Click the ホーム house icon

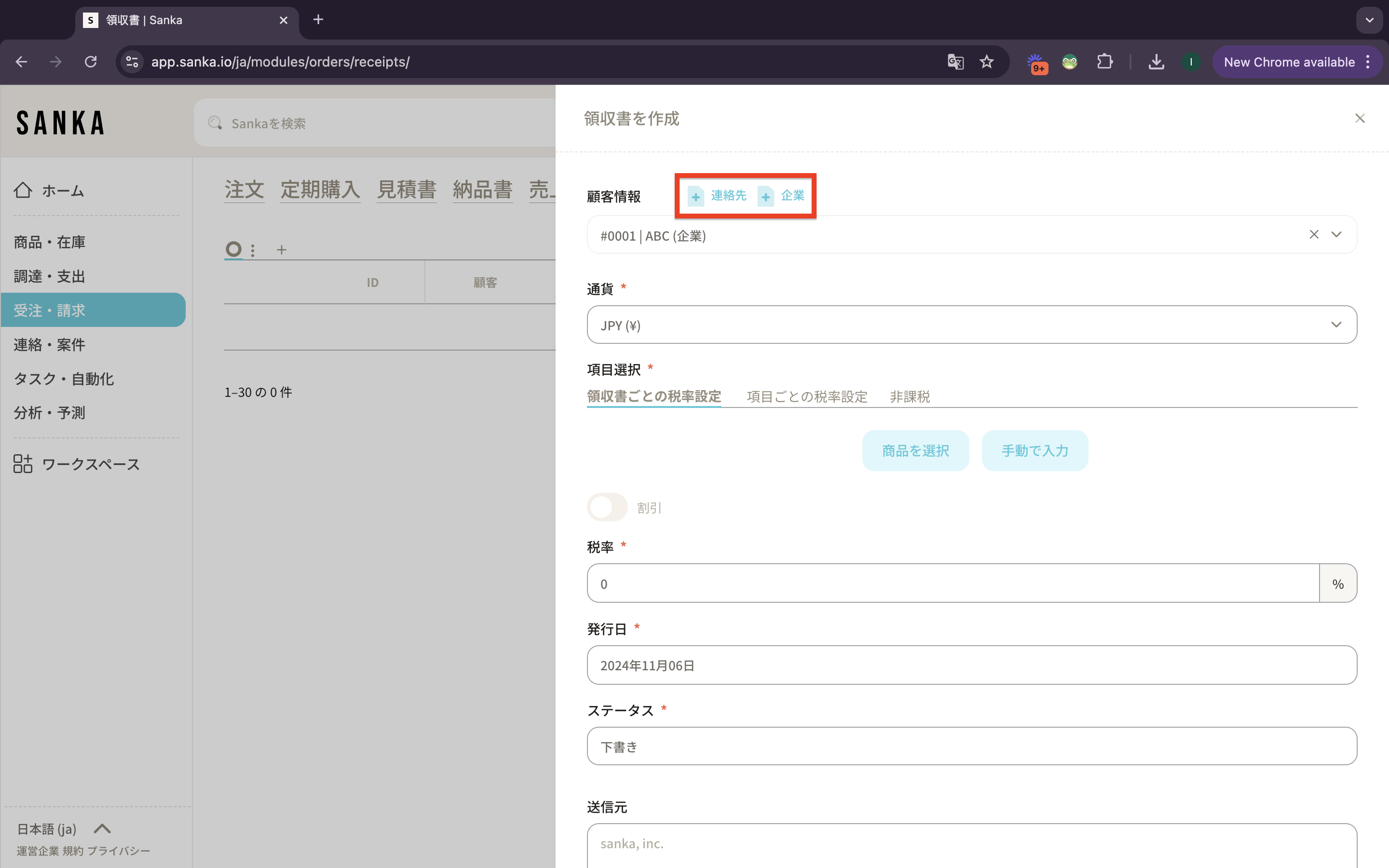tap(23, 190)
